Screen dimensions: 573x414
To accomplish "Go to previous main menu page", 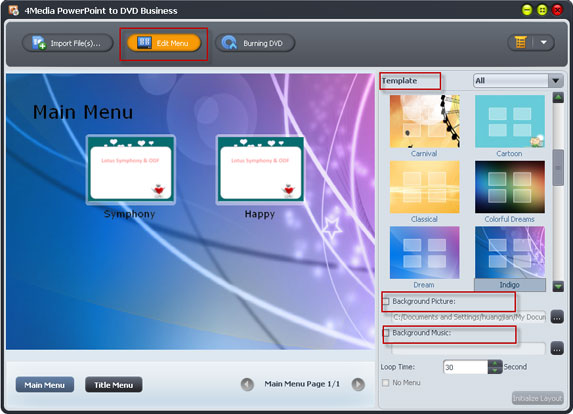I will [247, 384].
